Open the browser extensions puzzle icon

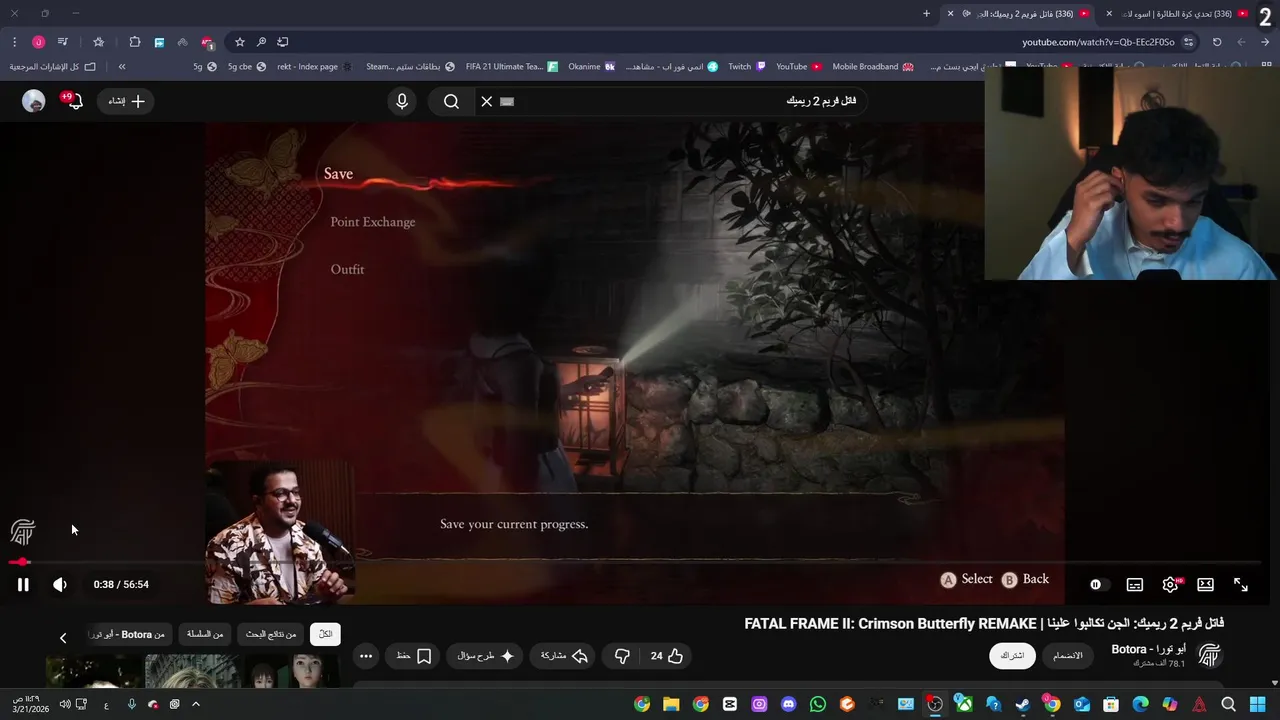click(135, 42)
